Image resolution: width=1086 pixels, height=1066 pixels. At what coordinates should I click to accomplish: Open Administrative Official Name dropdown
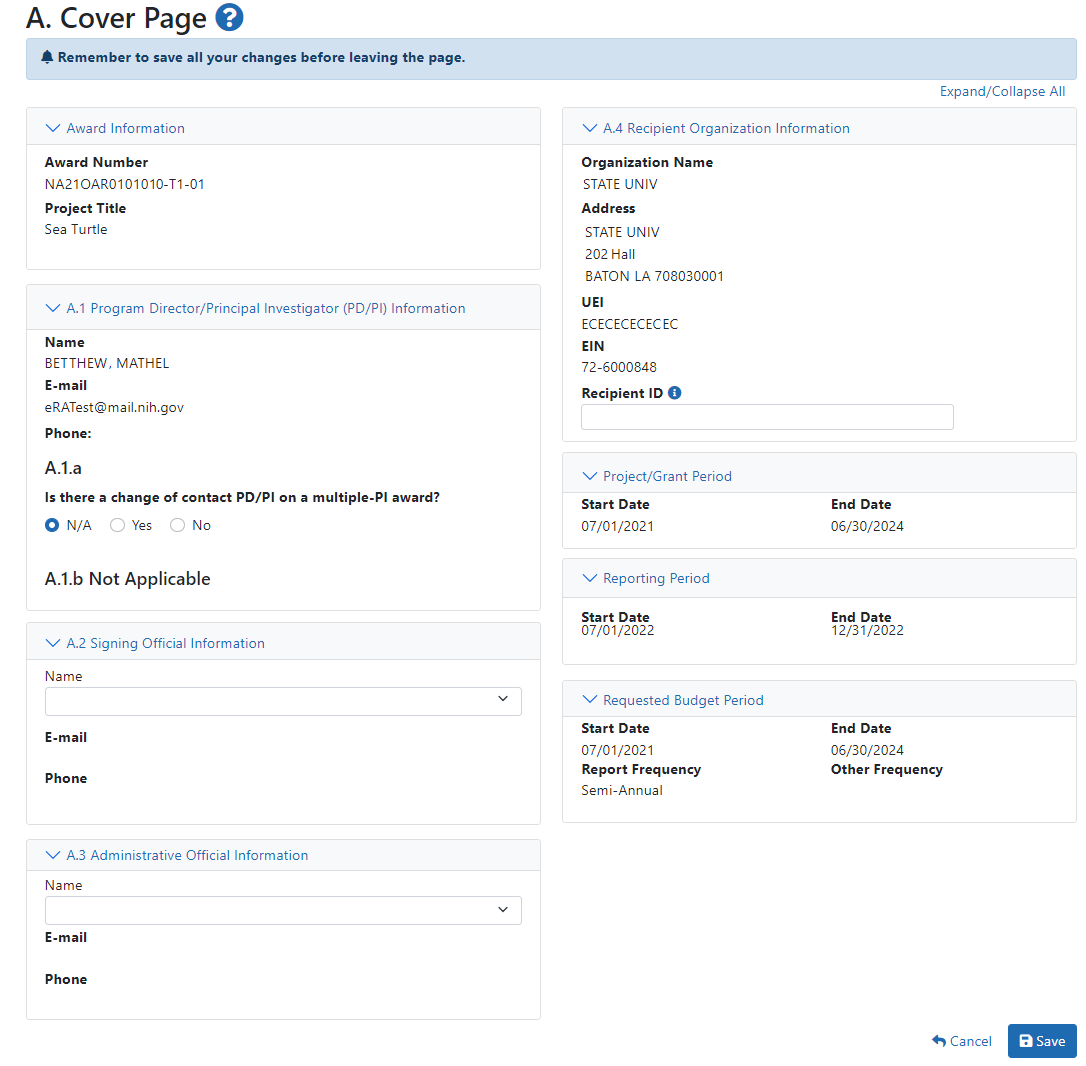[x=283, y=910]
